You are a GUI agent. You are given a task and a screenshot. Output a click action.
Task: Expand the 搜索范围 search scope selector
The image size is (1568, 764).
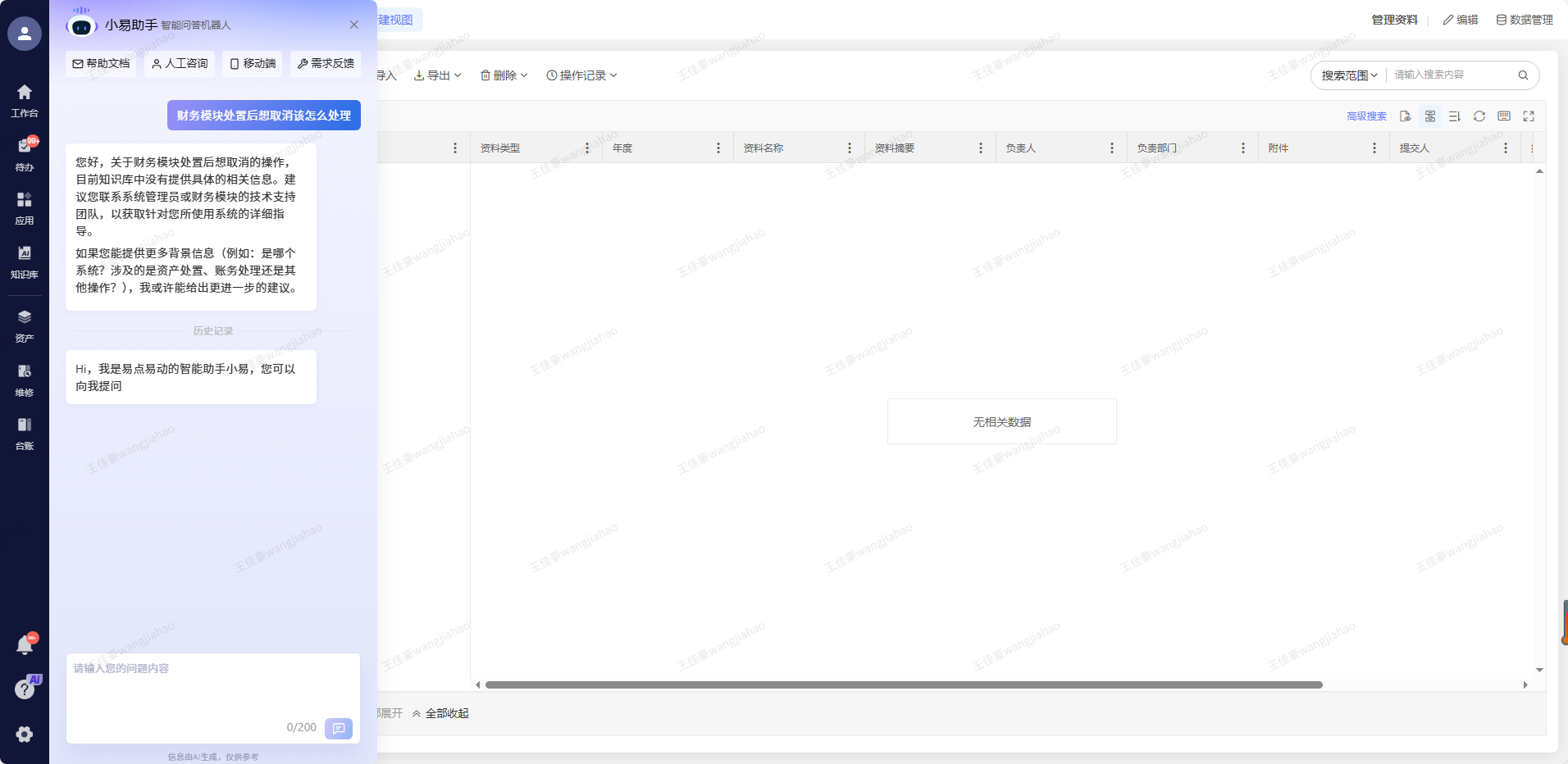click(x=1349, y=75)
